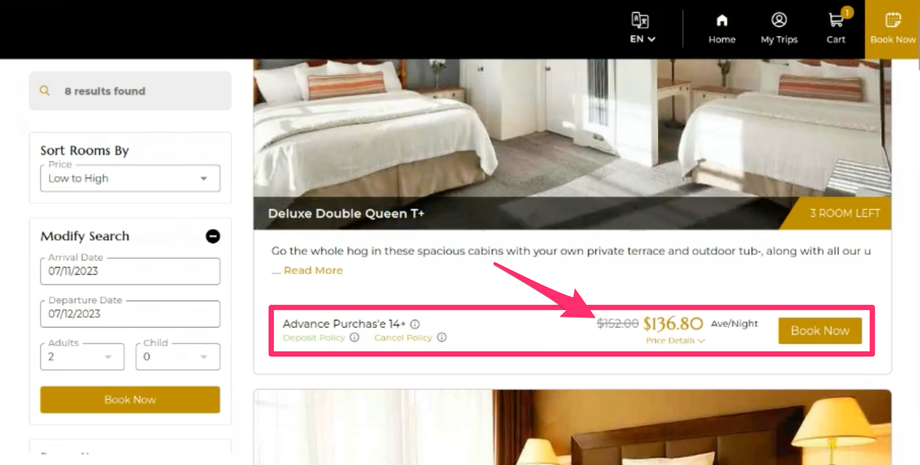Click the search magnifier icon
Screen dimensions: 920x465
click(45, 91)
